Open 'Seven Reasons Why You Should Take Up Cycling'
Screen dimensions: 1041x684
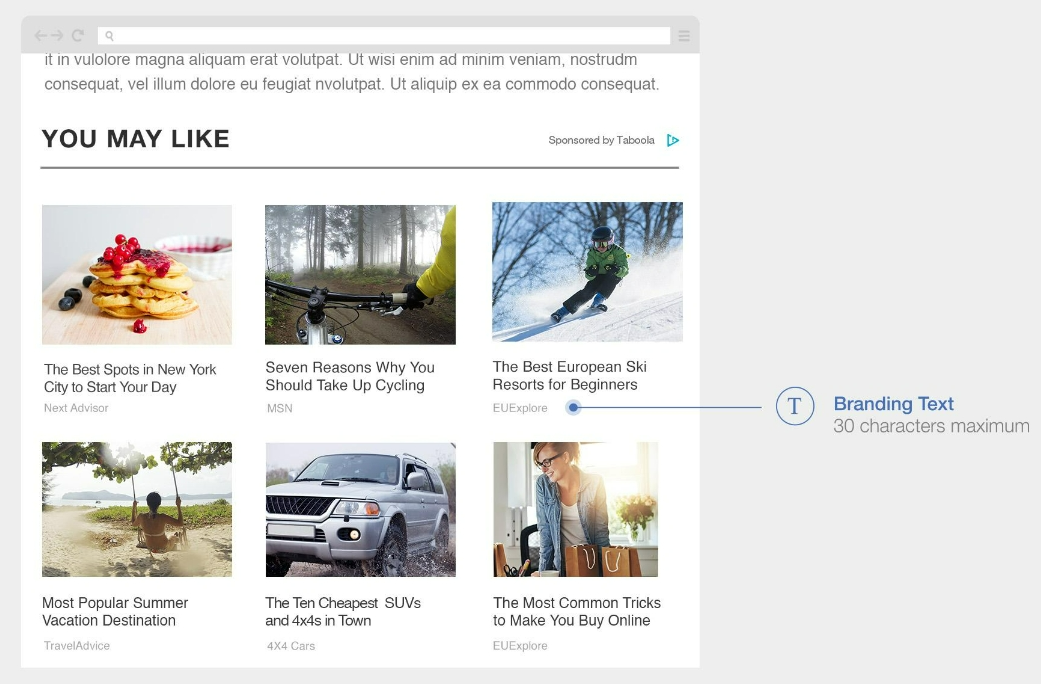tap(350, 376)
